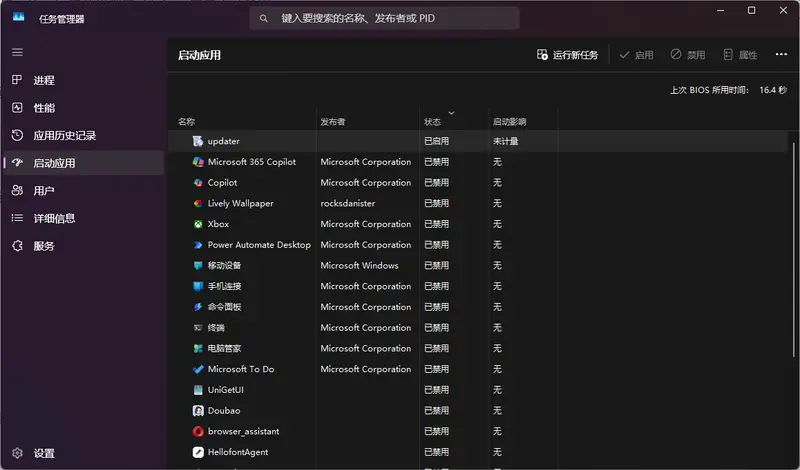Click the Lively Wallpaper icon
Screen dimensions: 800x470
(198, 203)
